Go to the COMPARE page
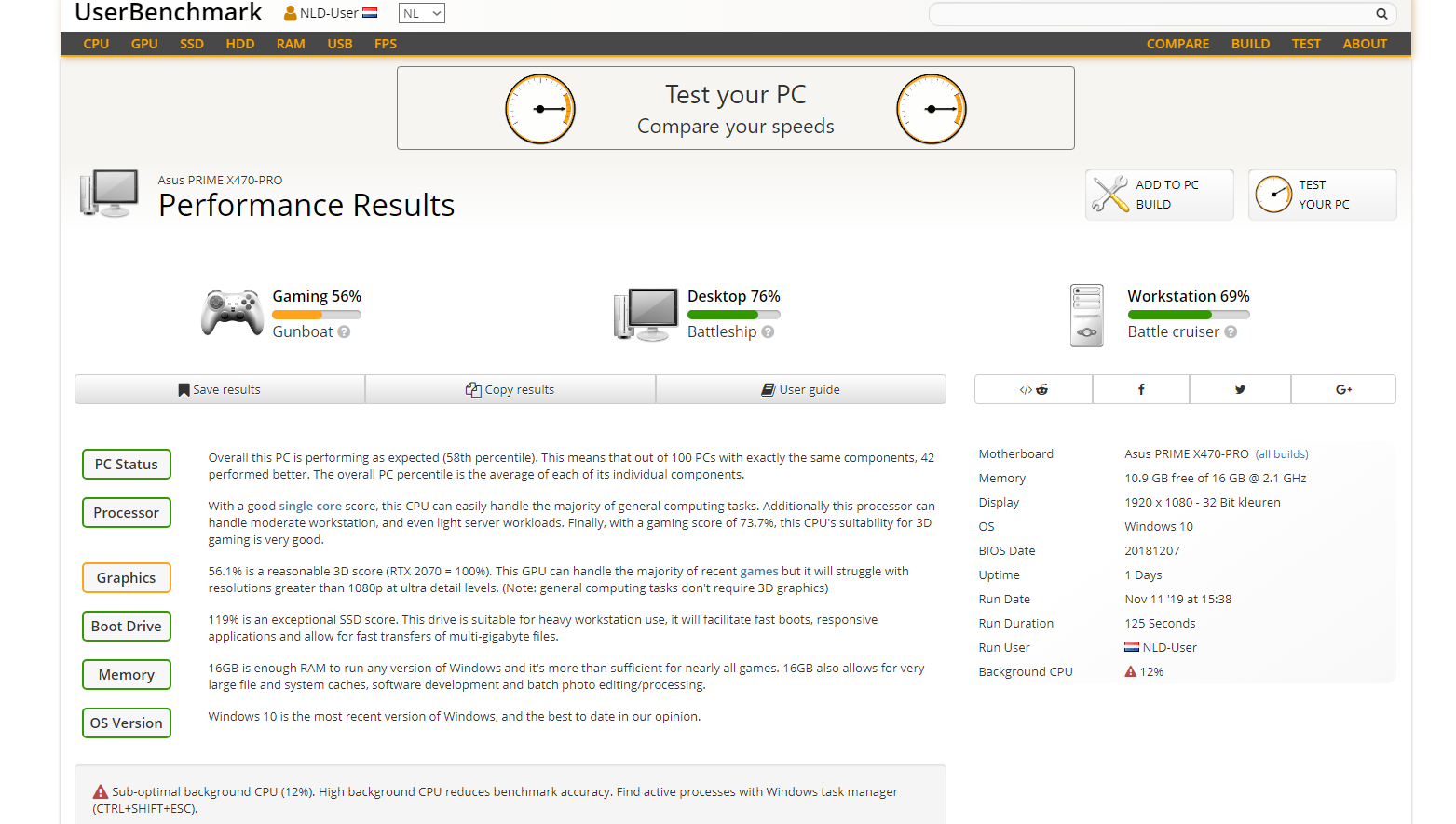 [1177, 44]
